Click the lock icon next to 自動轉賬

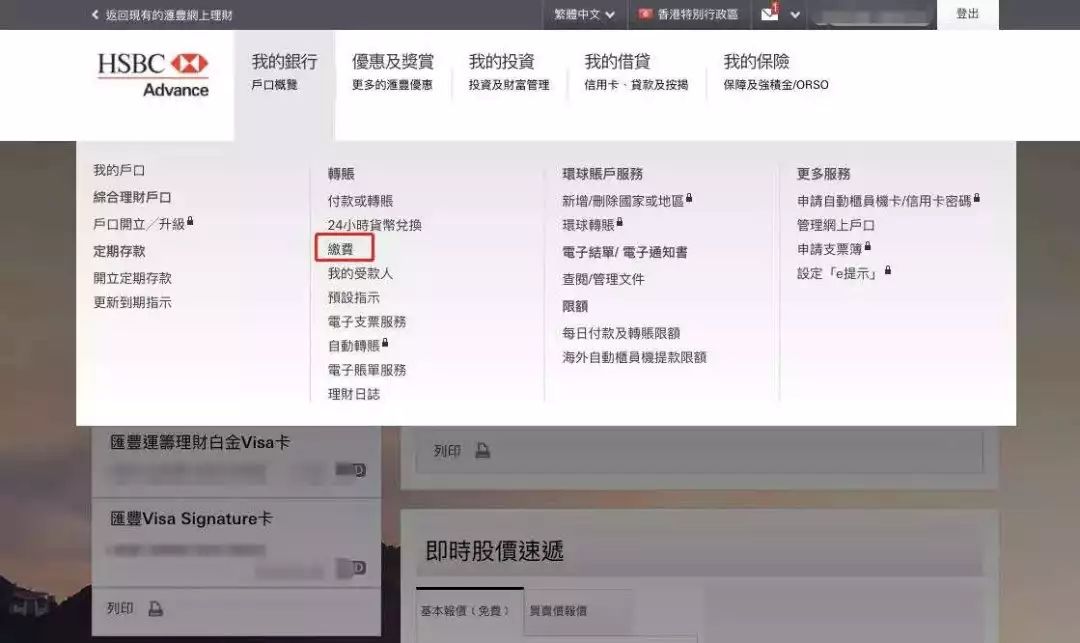(x=385, y=344)
